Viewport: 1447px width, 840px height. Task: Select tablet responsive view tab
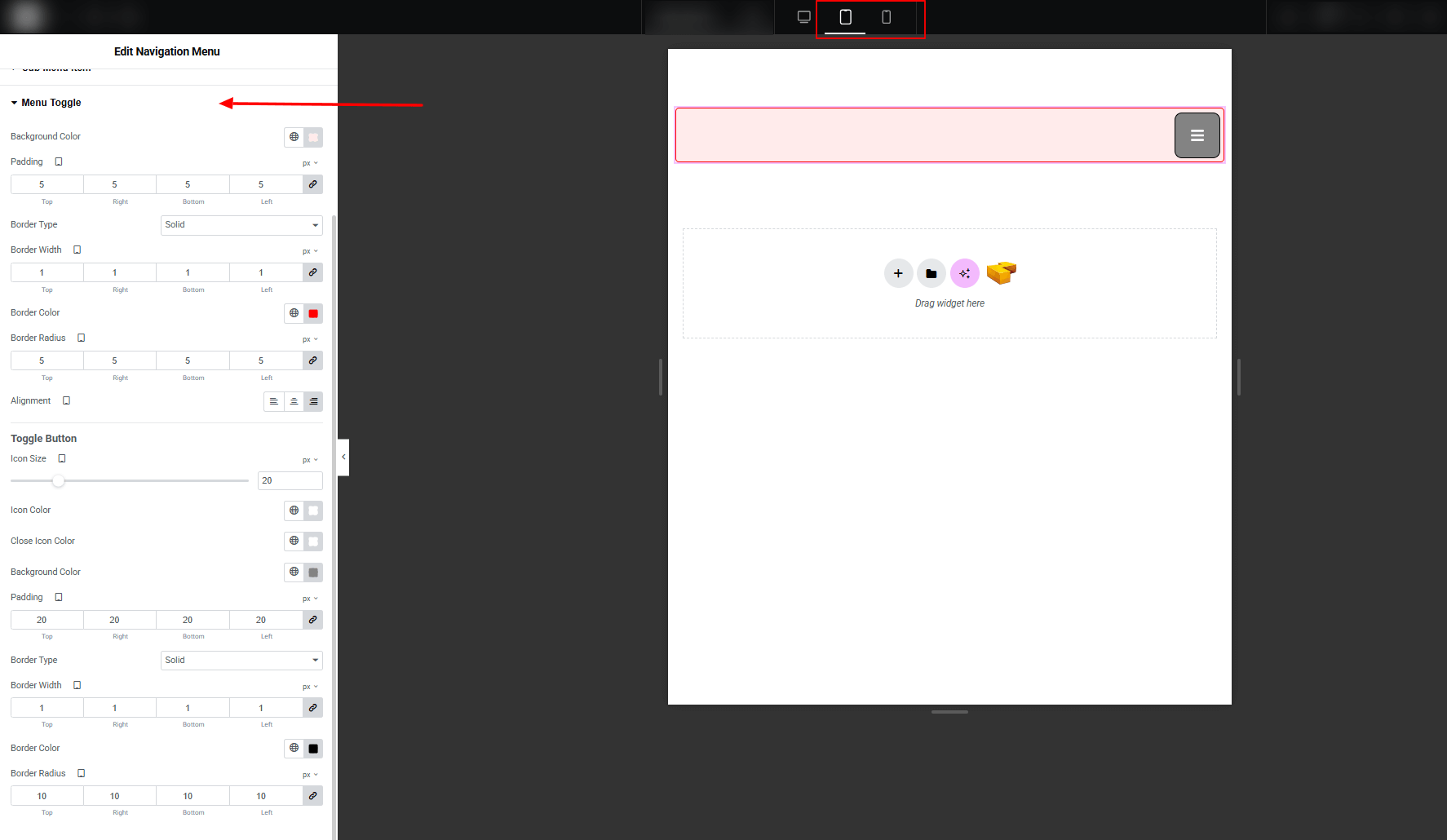tap(845, 17)
